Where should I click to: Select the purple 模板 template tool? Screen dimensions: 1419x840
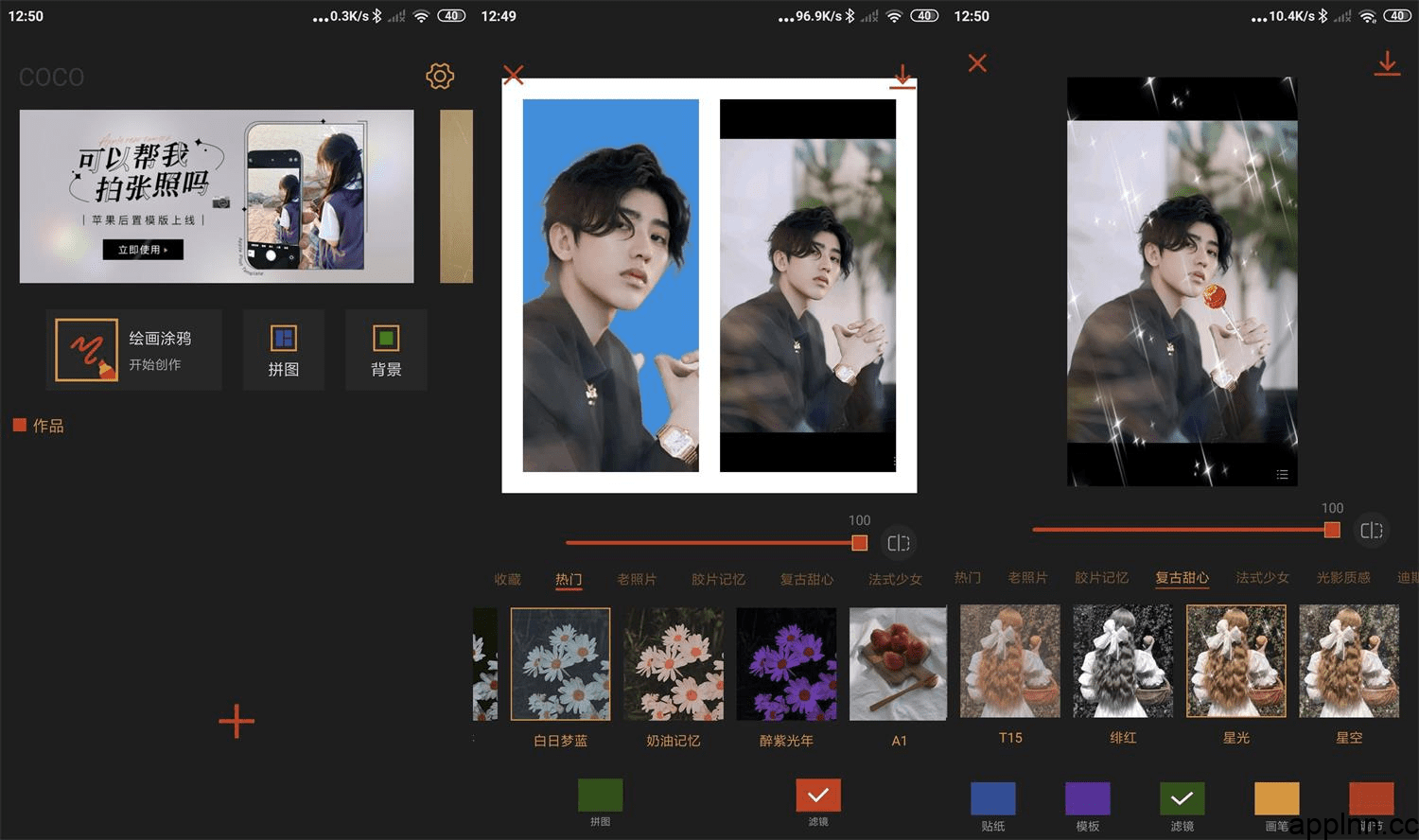[x=1087, y=799]
